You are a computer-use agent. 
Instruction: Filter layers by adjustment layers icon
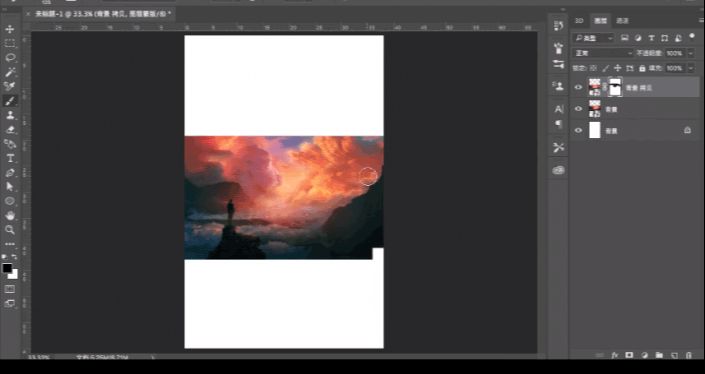[x=638, y=38]
